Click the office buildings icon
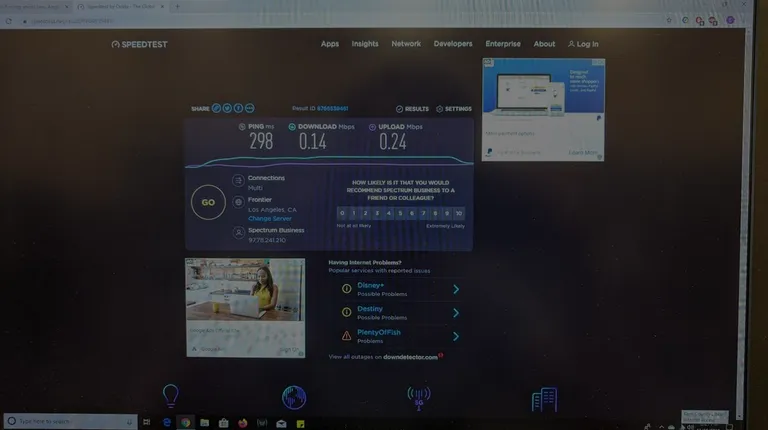 pos(544,399)
